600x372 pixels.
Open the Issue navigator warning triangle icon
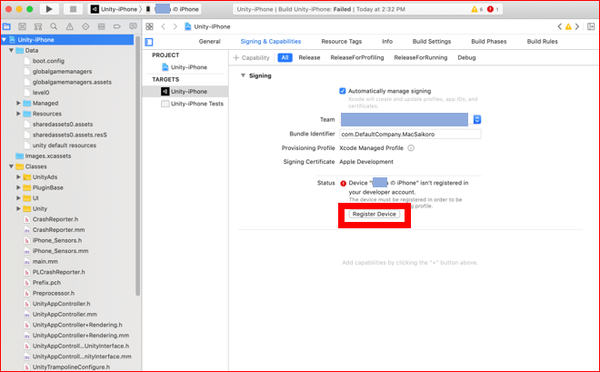[x=70, y=26]
